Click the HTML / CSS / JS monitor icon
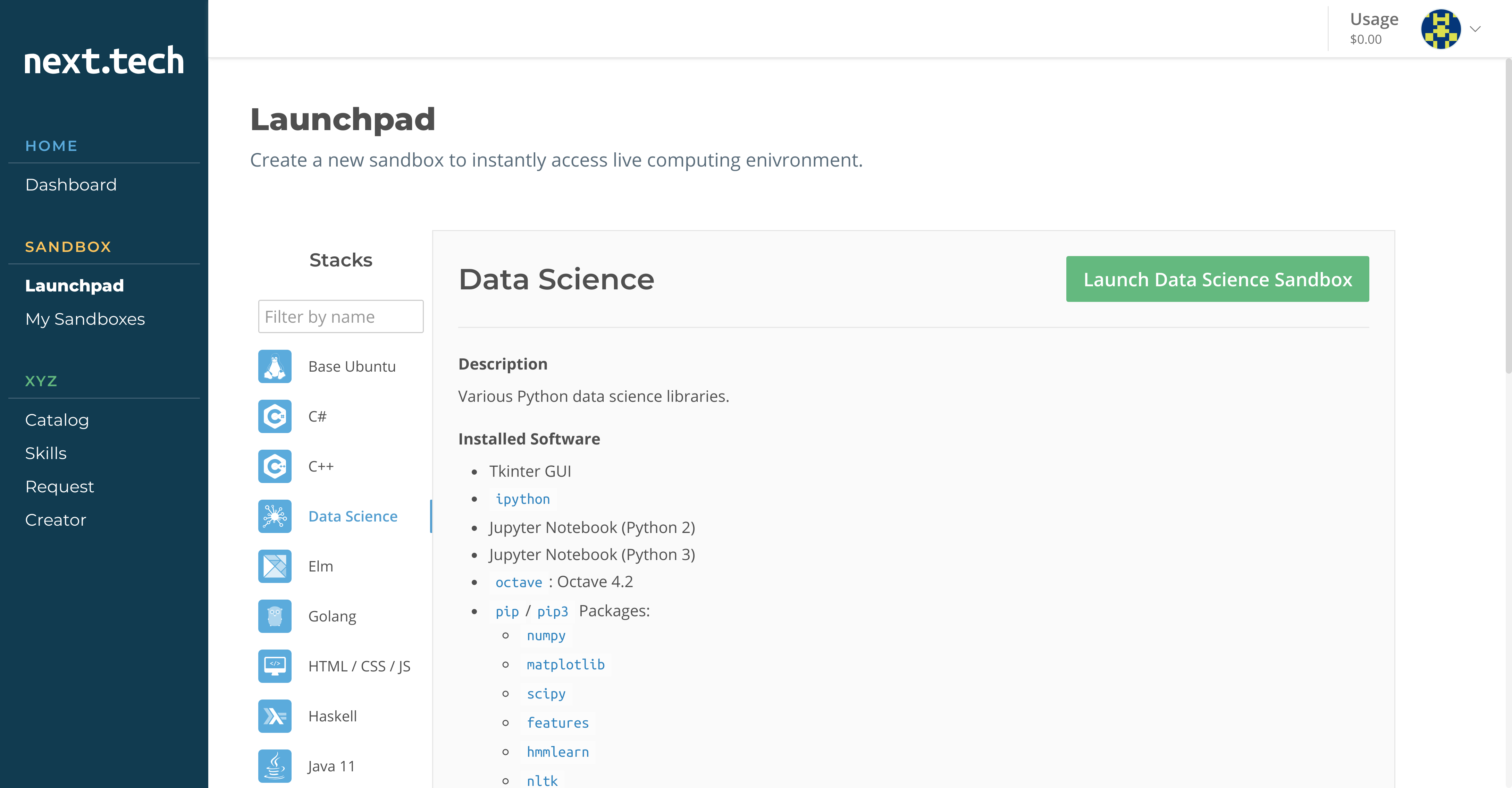 [x=275, y=666]
